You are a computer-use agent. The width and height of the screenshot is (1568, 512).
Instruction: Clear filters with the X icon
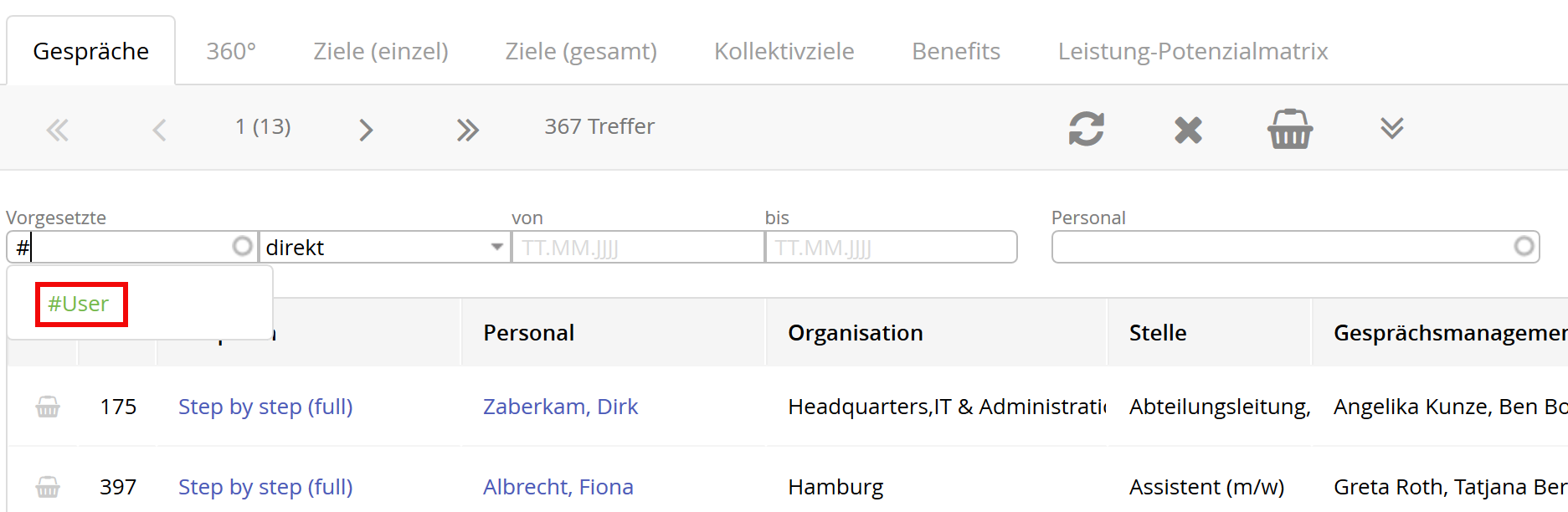[1188, 130]
